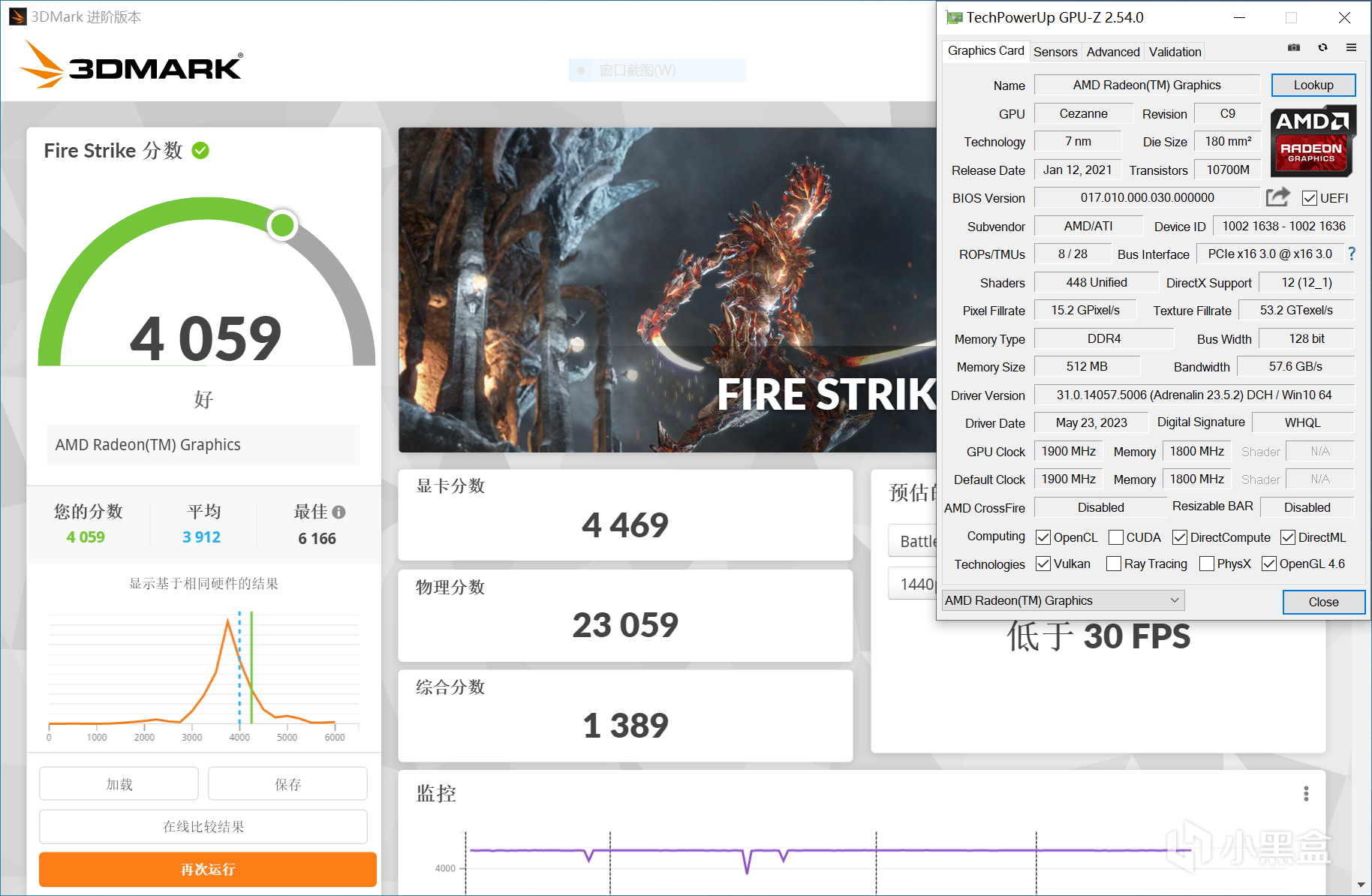Toggle the CUDA checkbox
The height and width of the screenshot is (896, 1372).
point(1116,537)
